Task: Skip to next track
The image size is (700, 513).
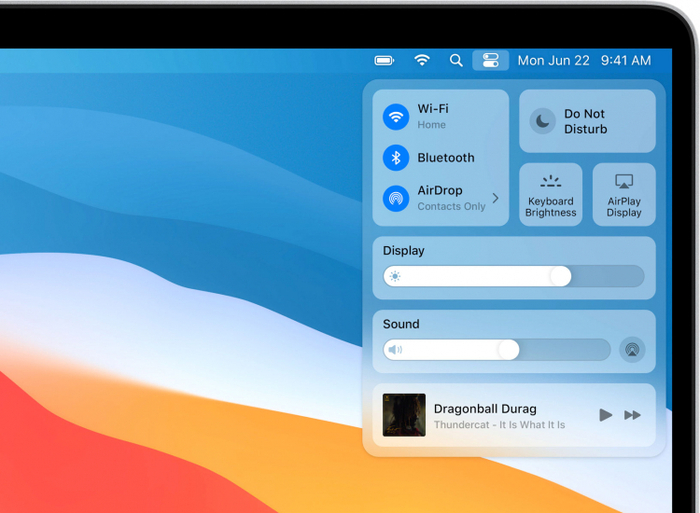Action: (633, 415)
